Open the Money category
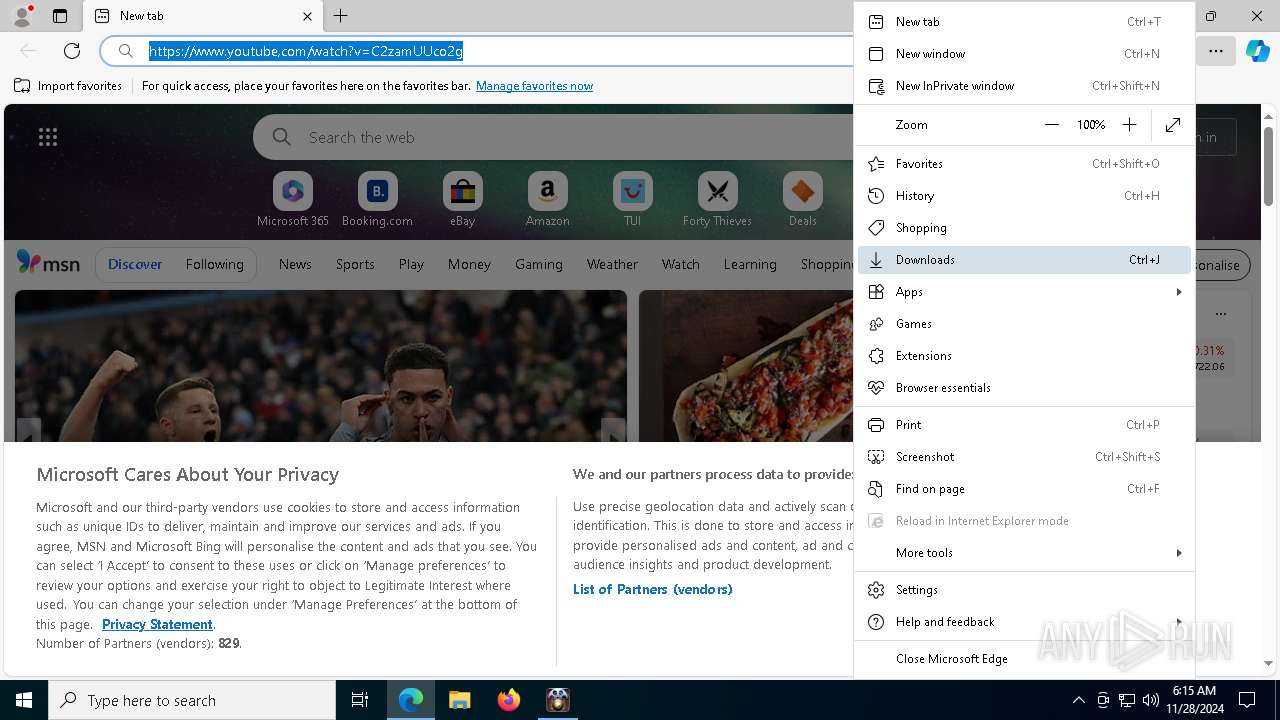Viewport: 1280px width, 720px height. [469, 264]
